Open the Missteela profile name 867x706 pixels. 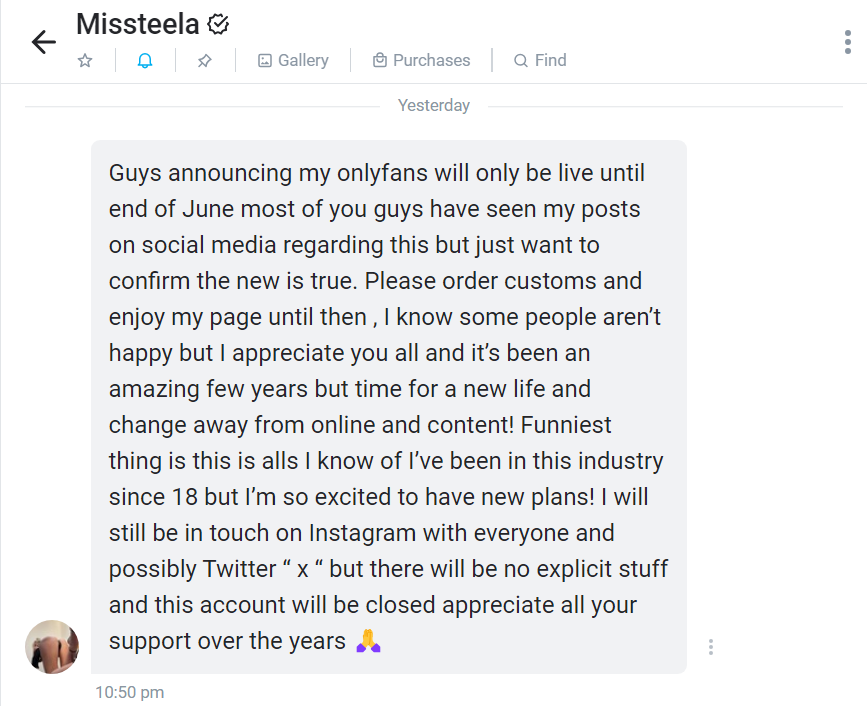tap(138, 24)
